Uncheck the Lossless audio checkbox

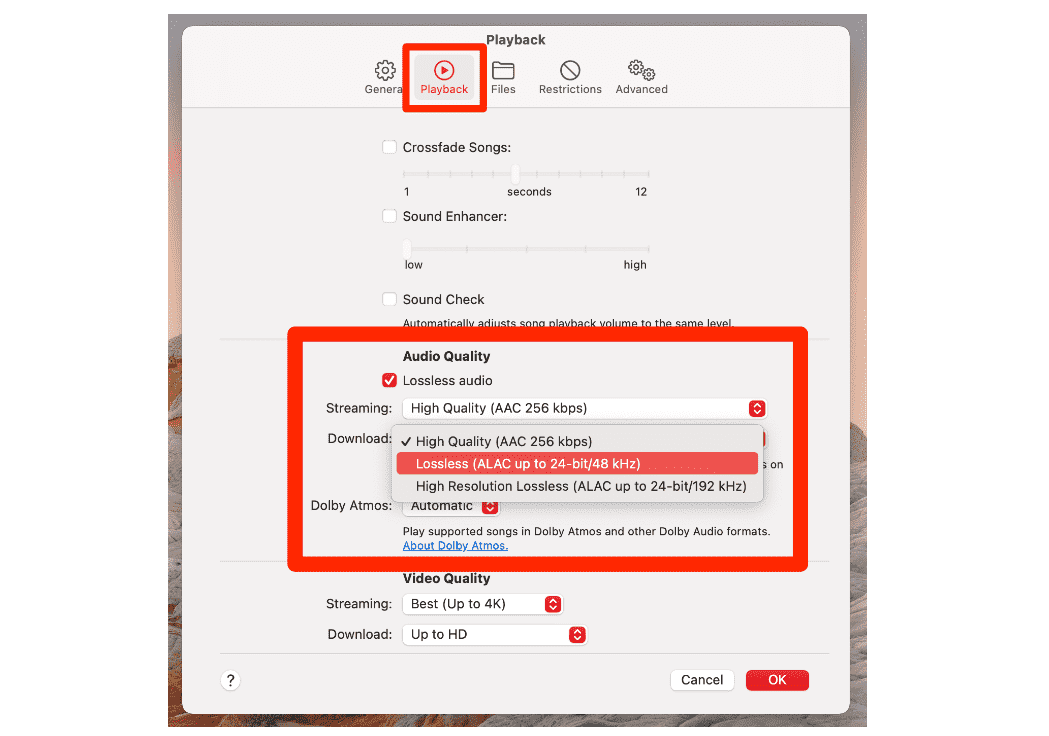(389, 380)
